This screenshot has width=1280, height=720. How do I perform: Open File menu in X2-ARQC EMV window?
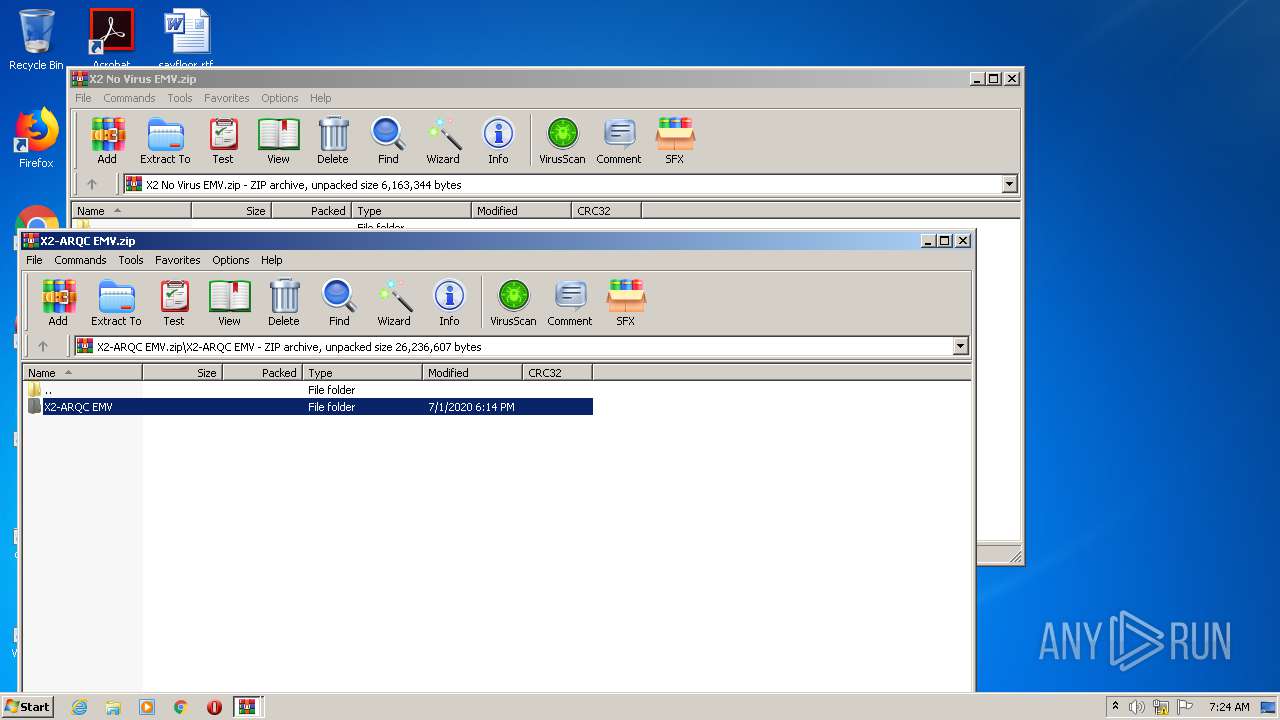34,260
